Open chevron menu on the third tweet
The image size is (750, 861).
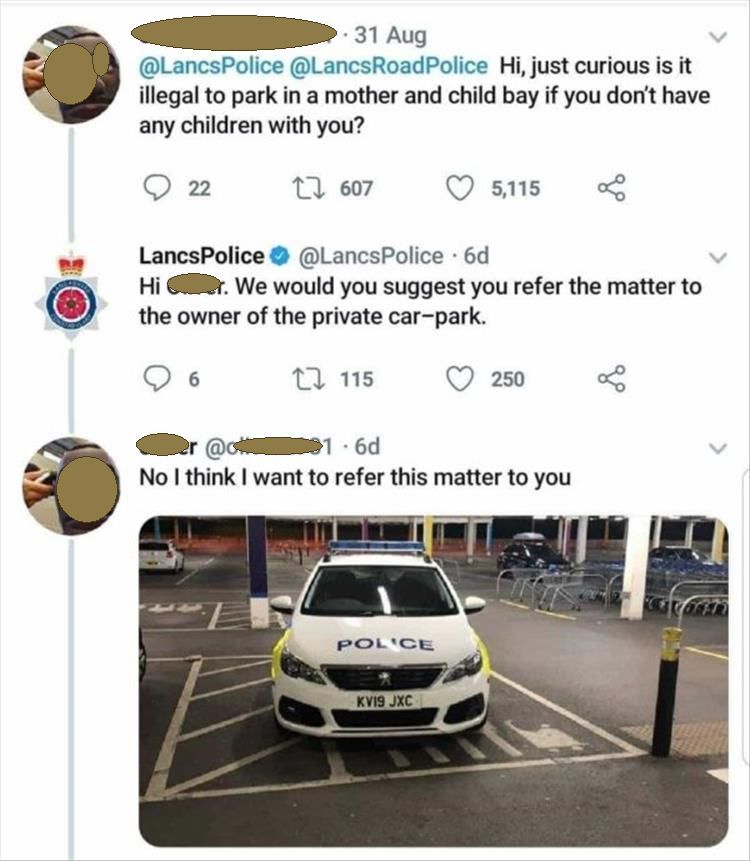tap(715, 447)
